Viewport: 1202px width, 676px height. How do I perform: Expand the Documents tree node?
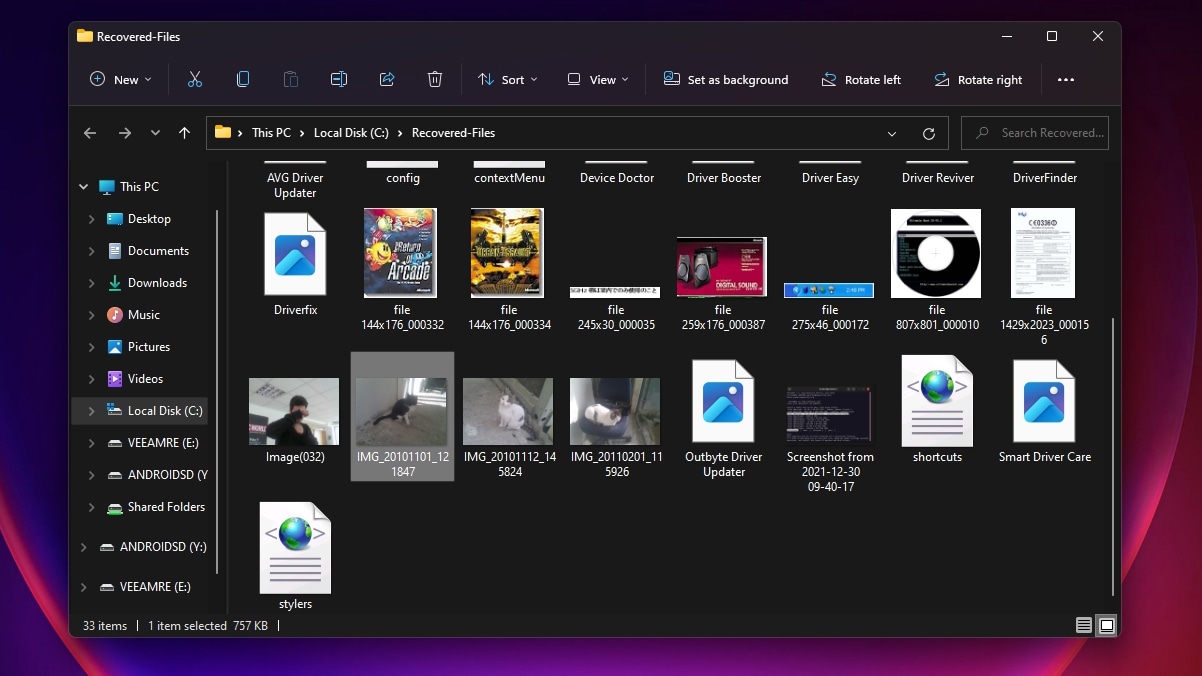tap(91, 251)
